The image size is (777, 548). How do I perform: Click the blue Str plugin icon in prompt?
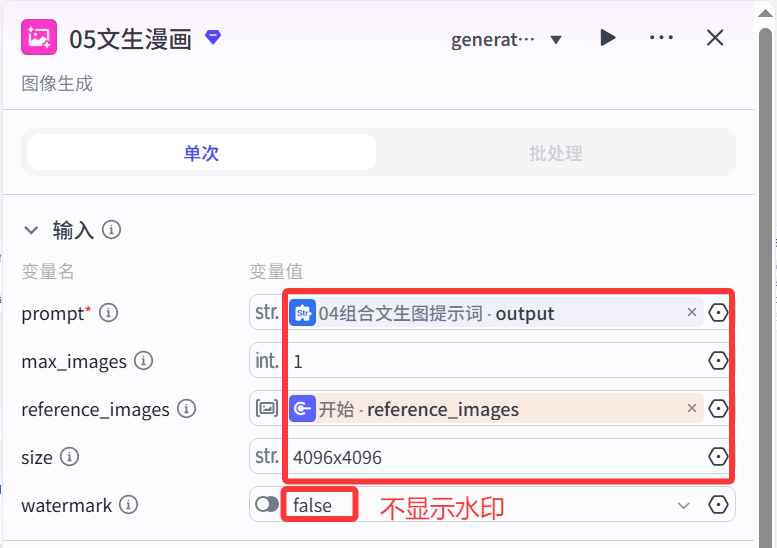(302, 313)
